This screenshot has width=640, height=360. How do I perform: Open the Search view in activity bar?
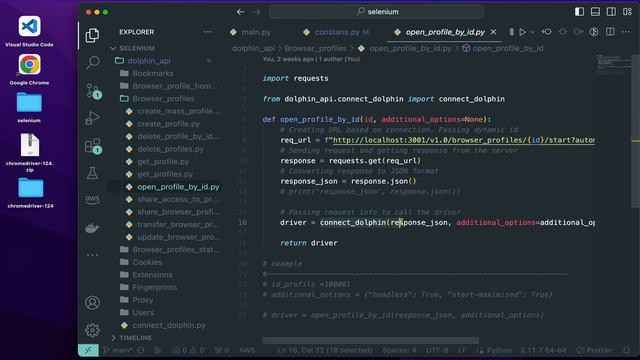coord(93,62)
